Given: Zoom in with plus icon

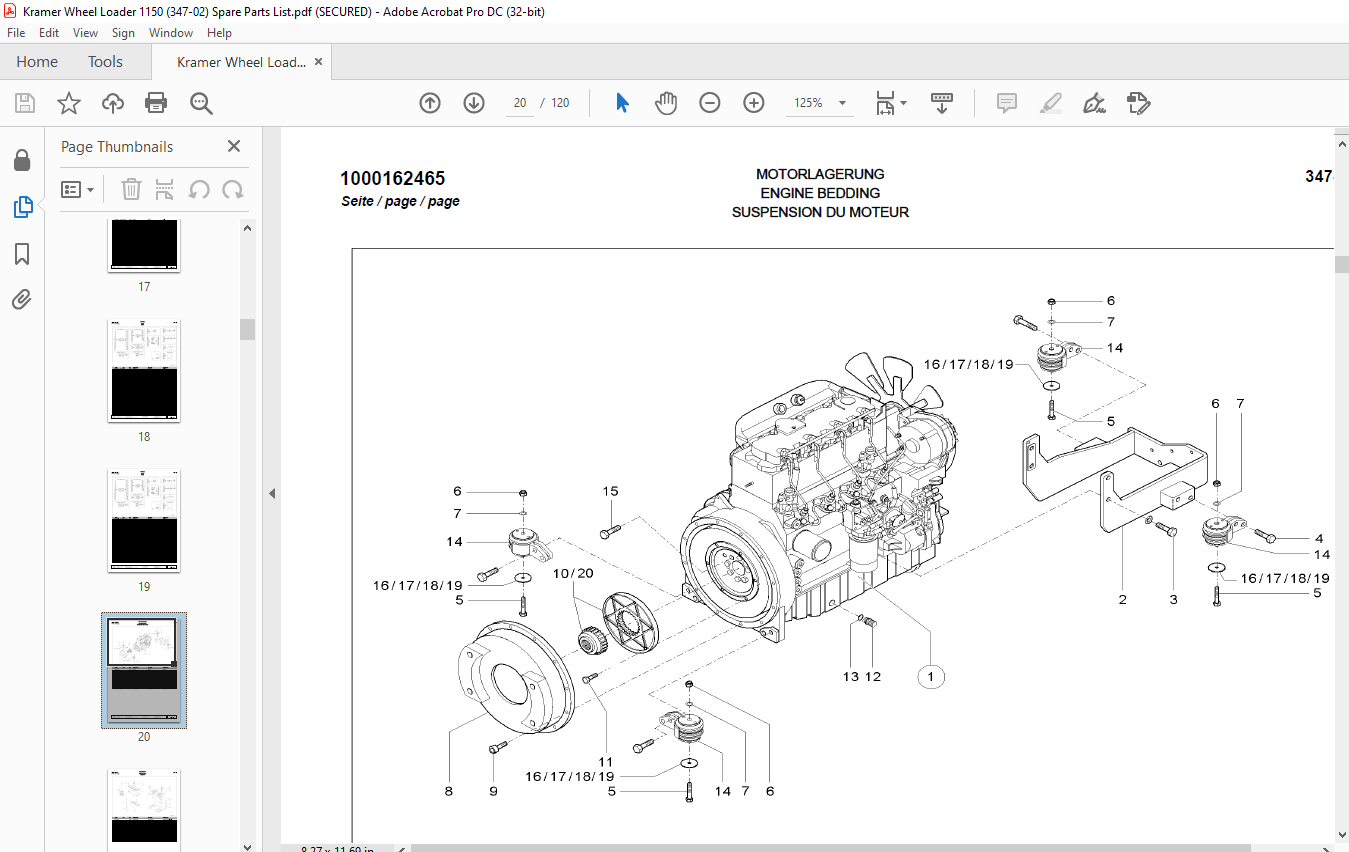Looking at the screenshot, I should [x=754, y=103].
